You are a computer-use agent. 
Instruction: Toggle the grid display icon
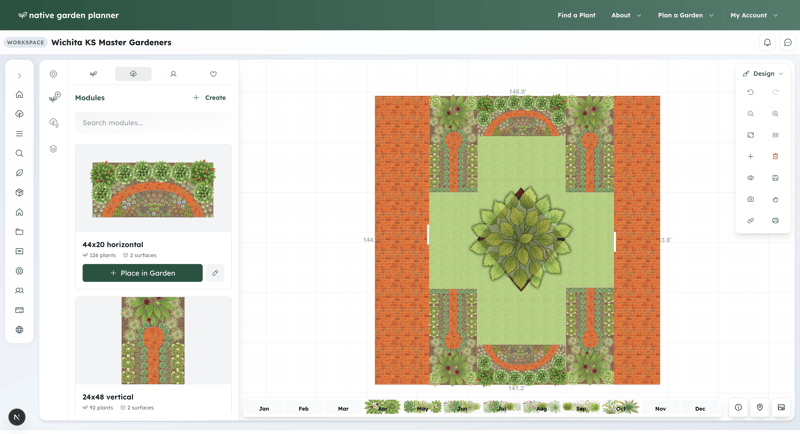775,135
